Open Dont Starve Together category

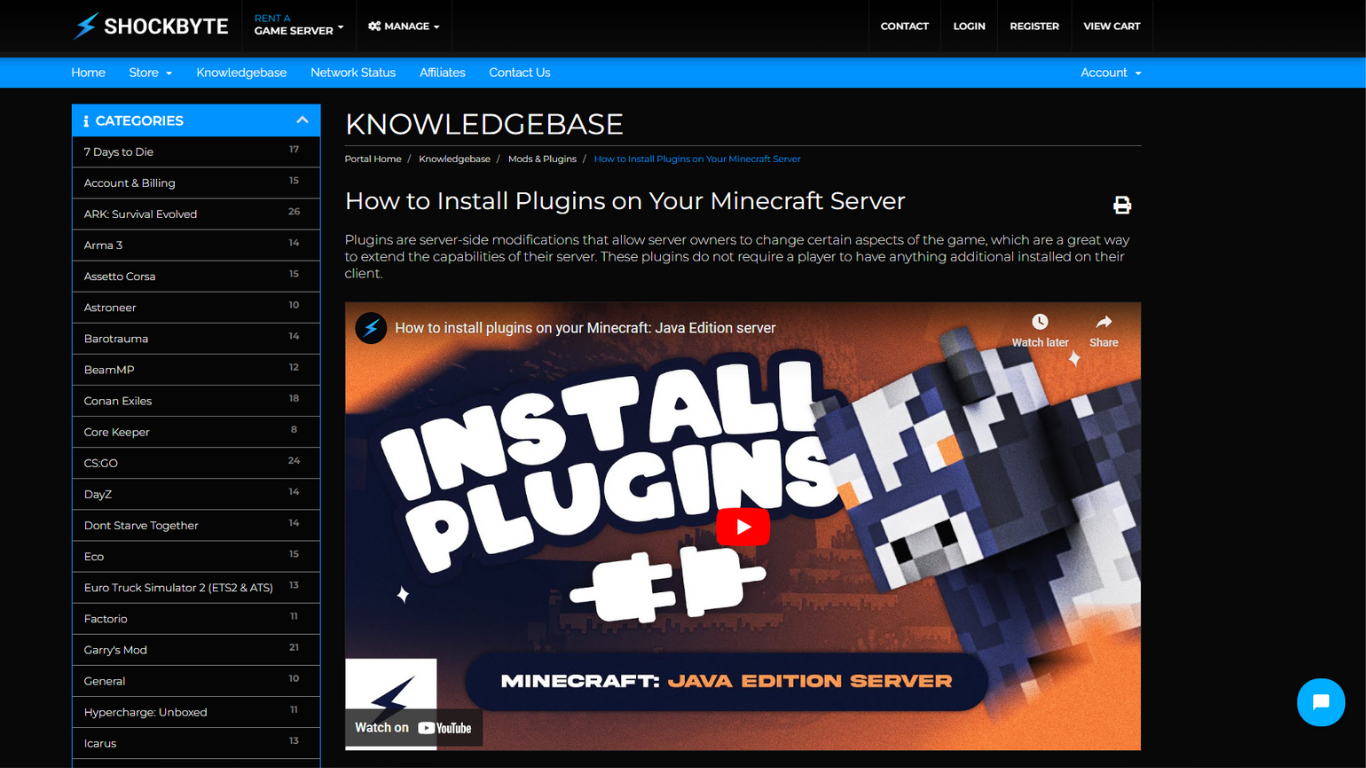click(196, 524)
